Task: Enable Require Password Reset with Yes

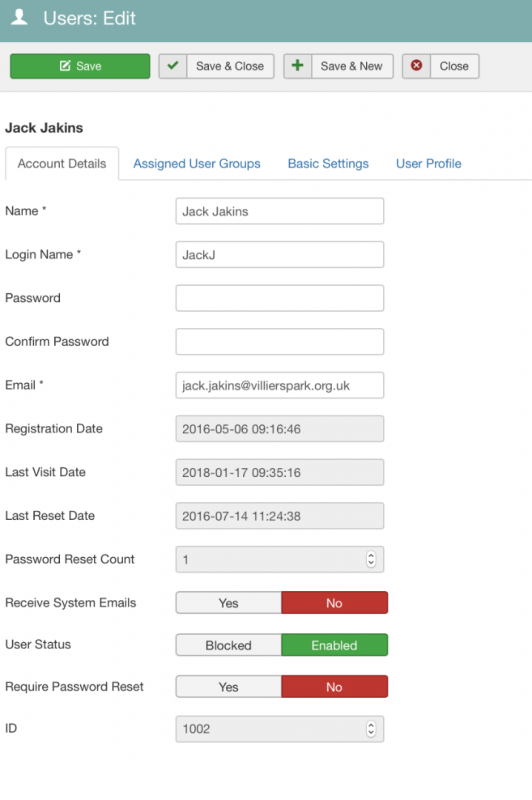Action: pyautogui.click(x=229, y=687)
